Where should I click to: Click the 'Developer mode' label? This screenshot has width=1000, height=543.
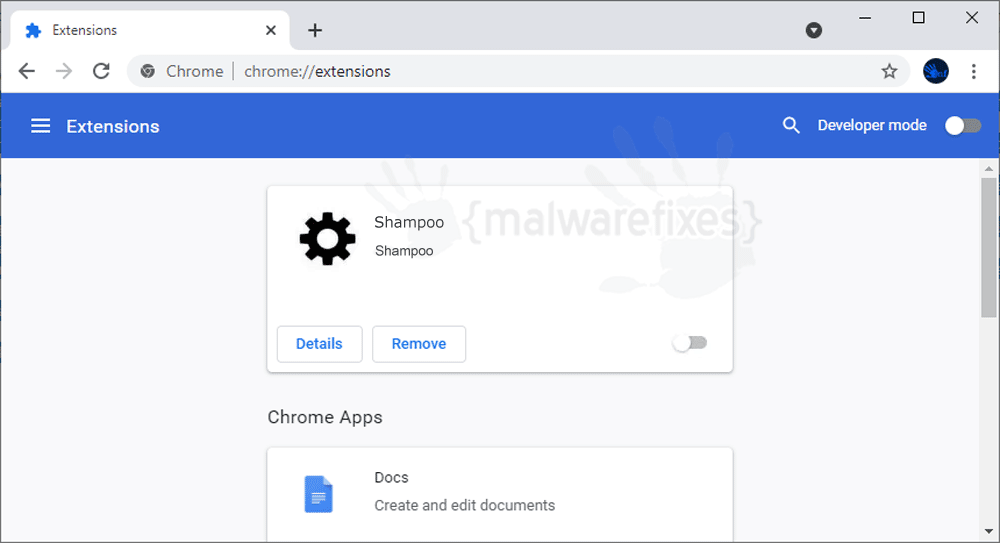(872, 125)
